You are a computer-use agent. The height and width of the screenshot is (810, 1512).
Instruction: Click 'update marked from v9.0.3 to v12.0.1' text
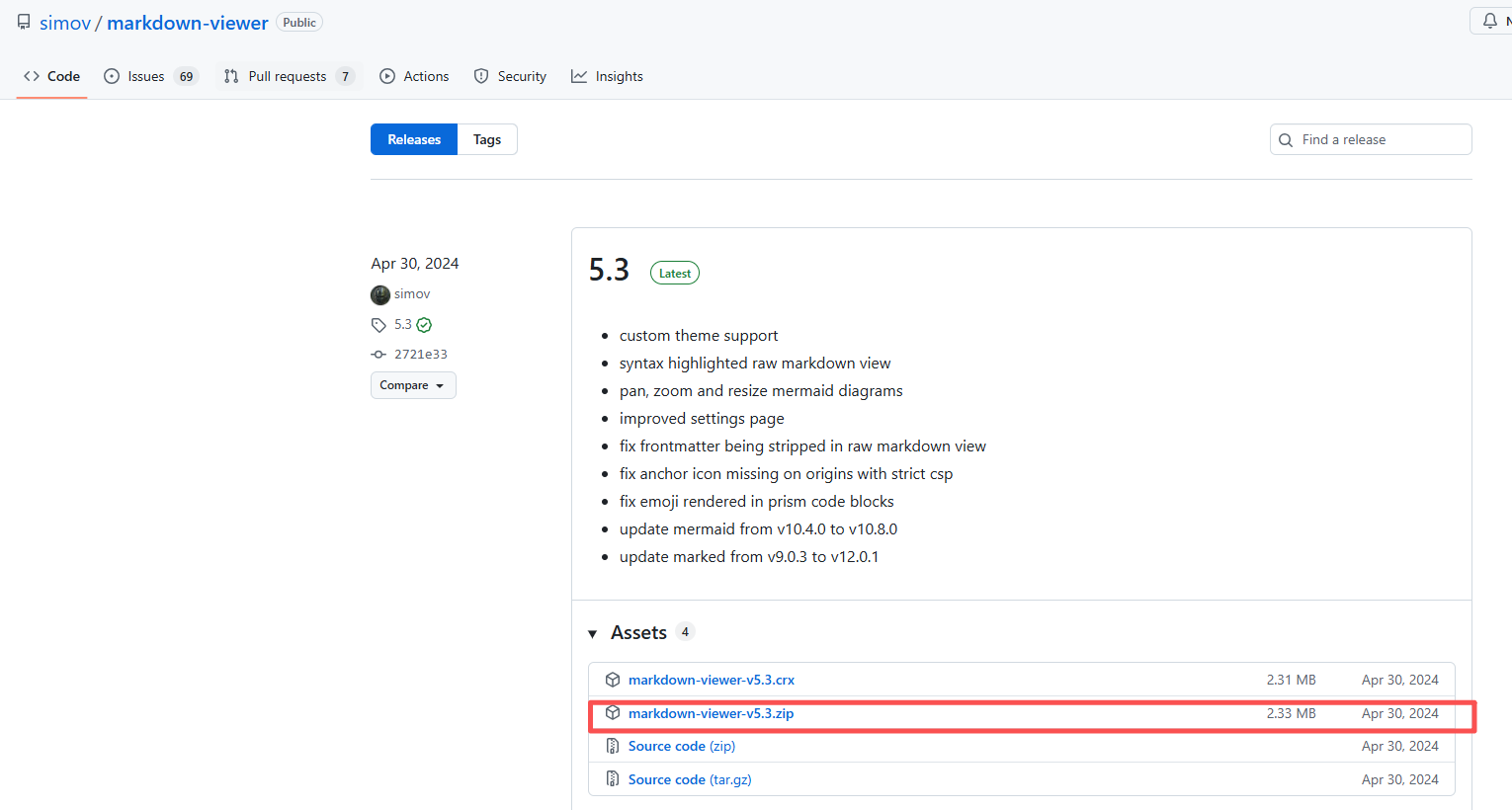tap(749, 557)
